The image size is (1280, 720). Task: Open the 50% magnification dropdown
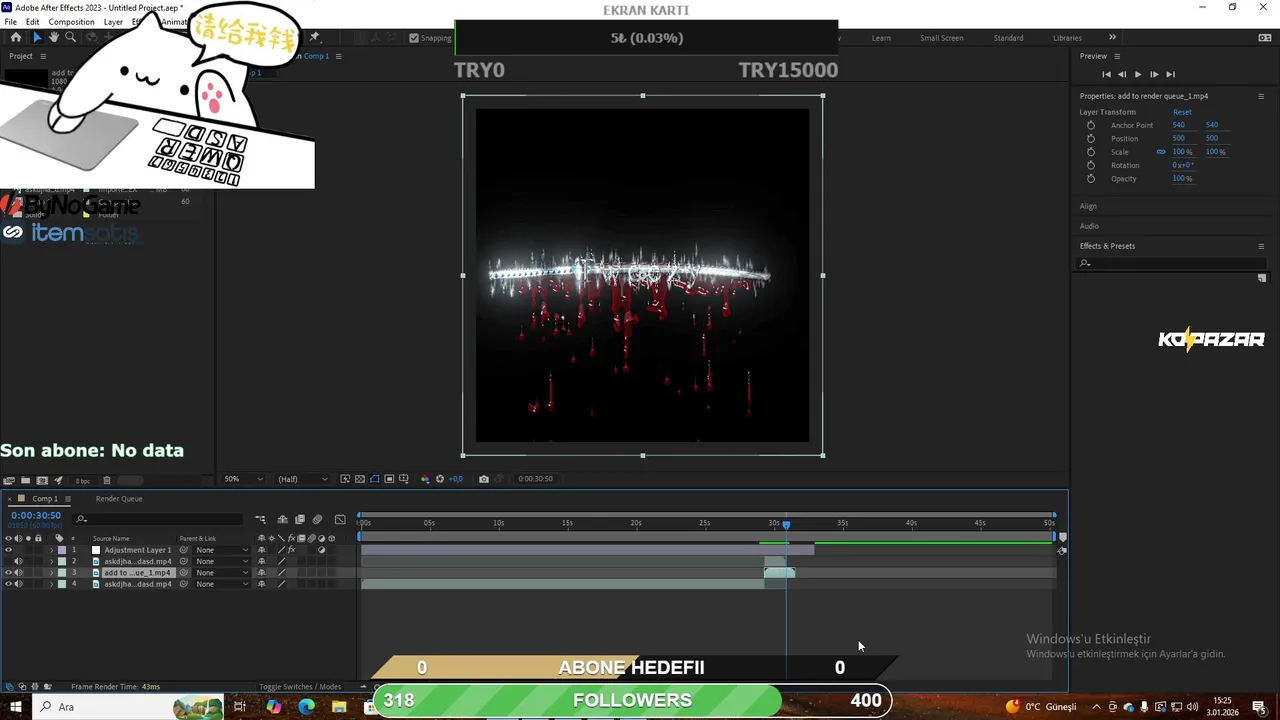243,479
